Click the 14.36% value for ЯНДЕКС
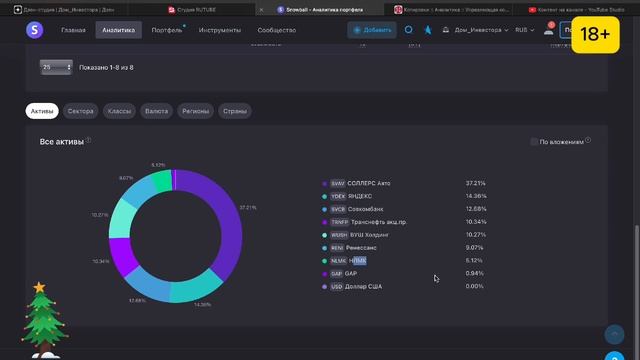The image size is (640, 360). 476,196
